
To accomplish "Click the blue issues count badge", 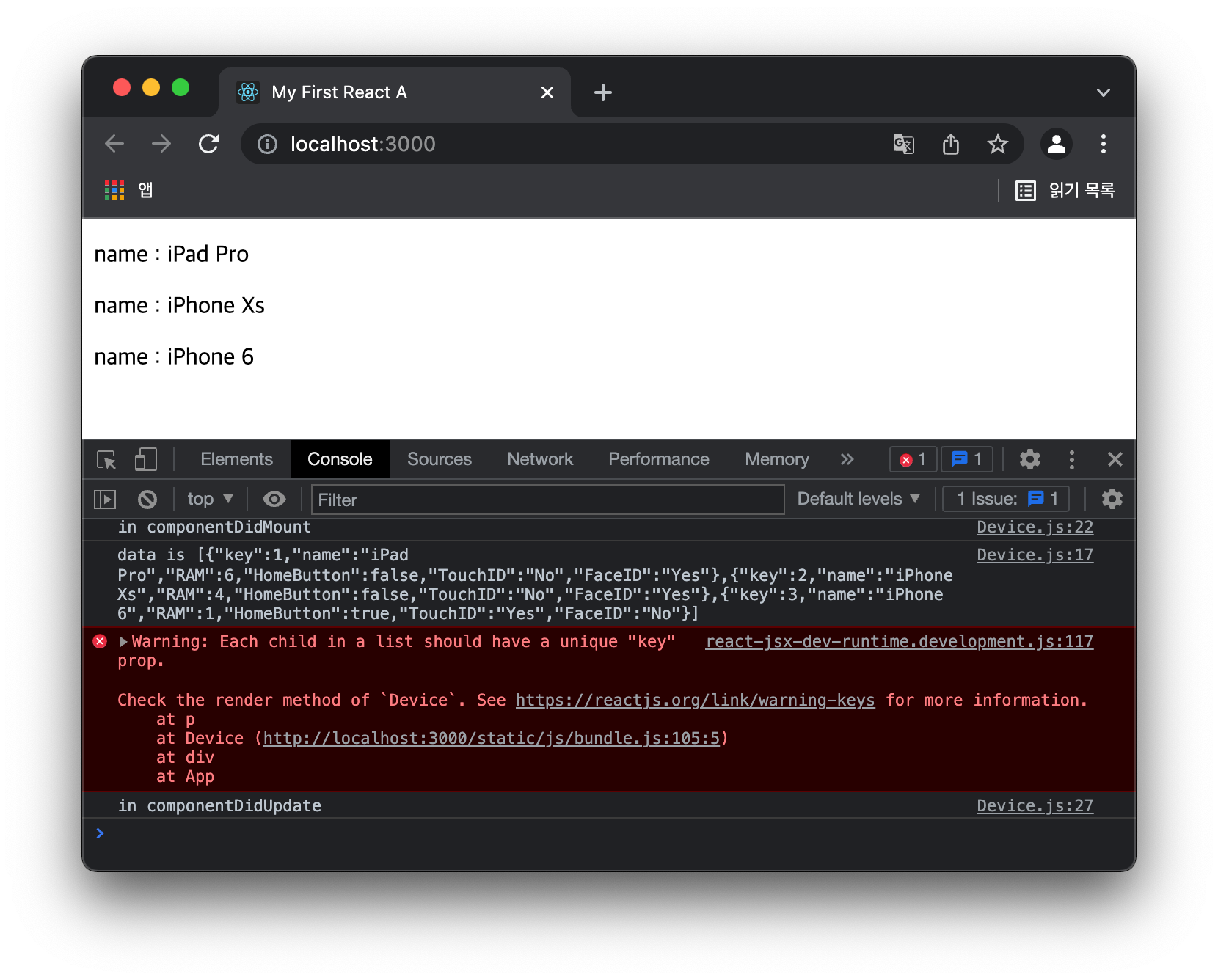I will (966, 459).
